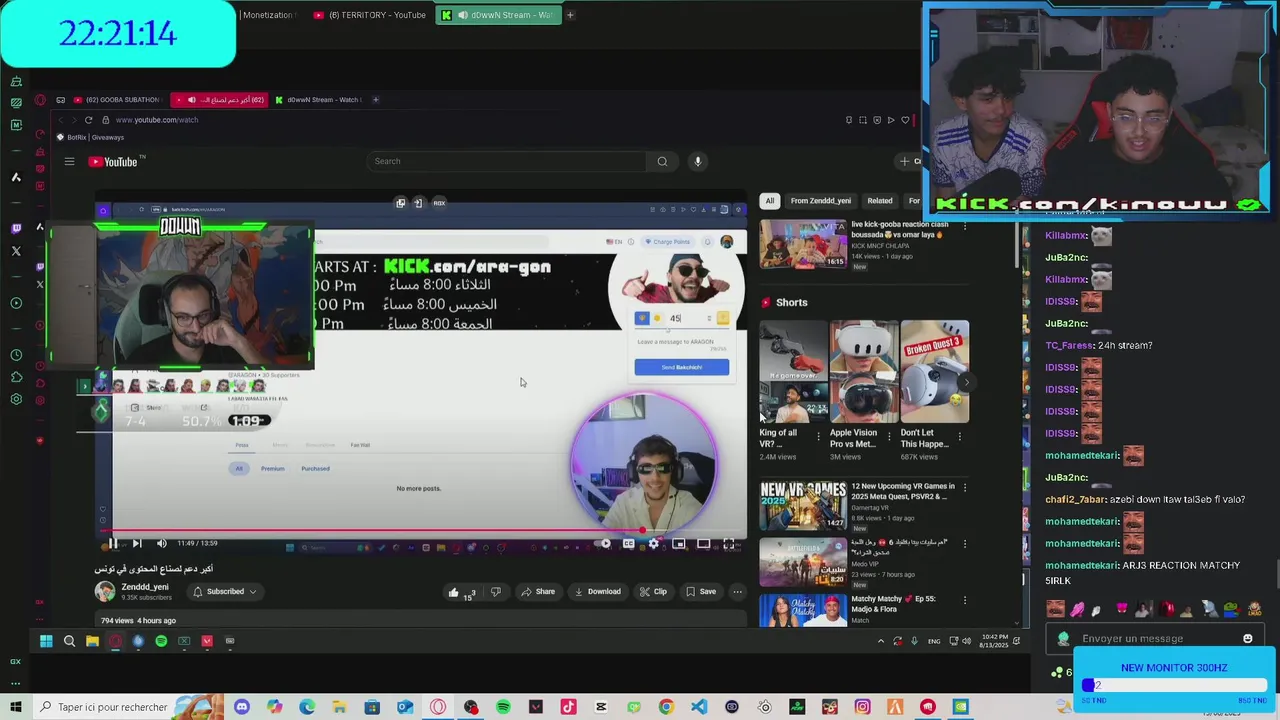Dislike the video with thumbs down
The height and width of the screenshot is (720, 1280).
495,592
